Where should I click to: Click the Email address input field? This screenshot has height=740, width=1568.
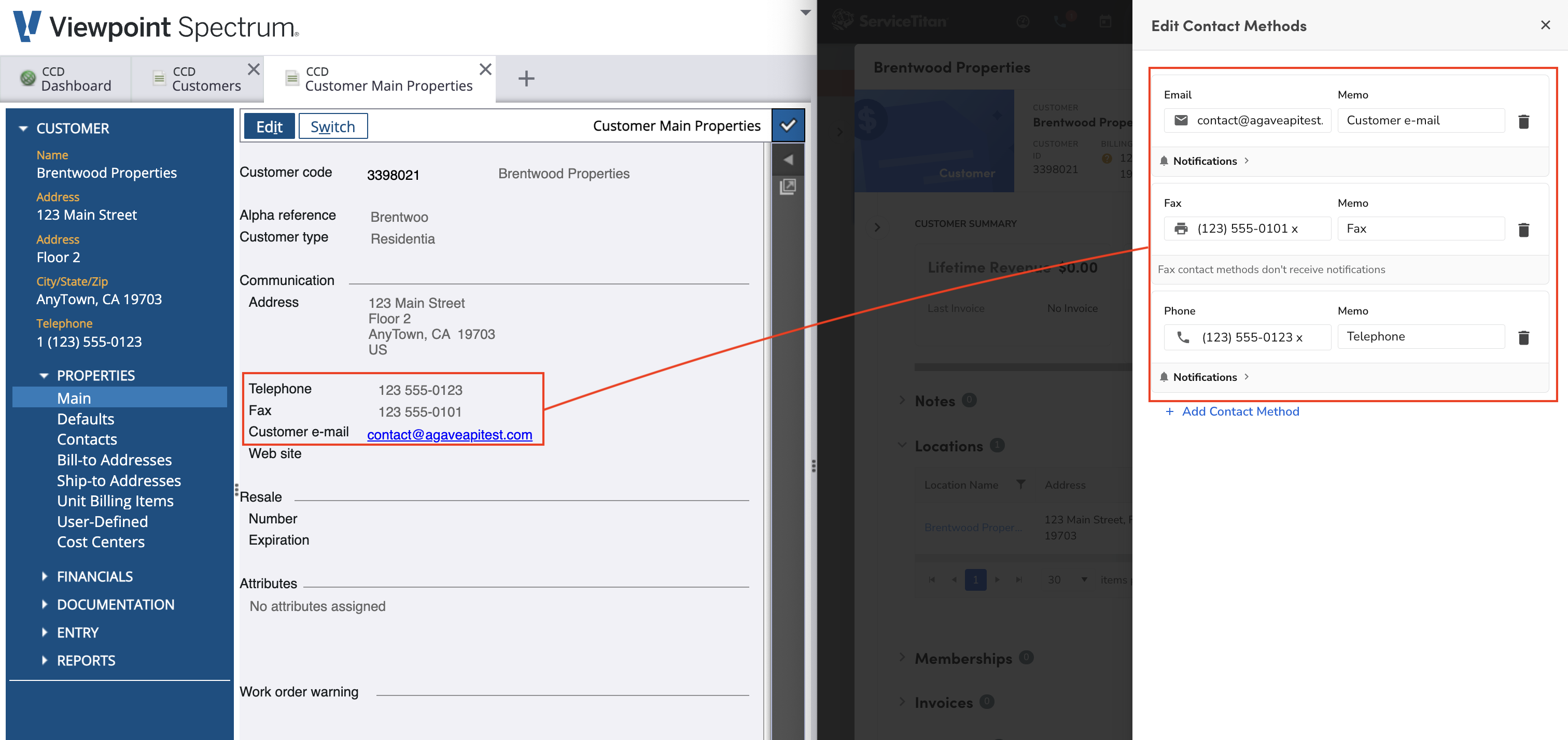click(1247, 120)
